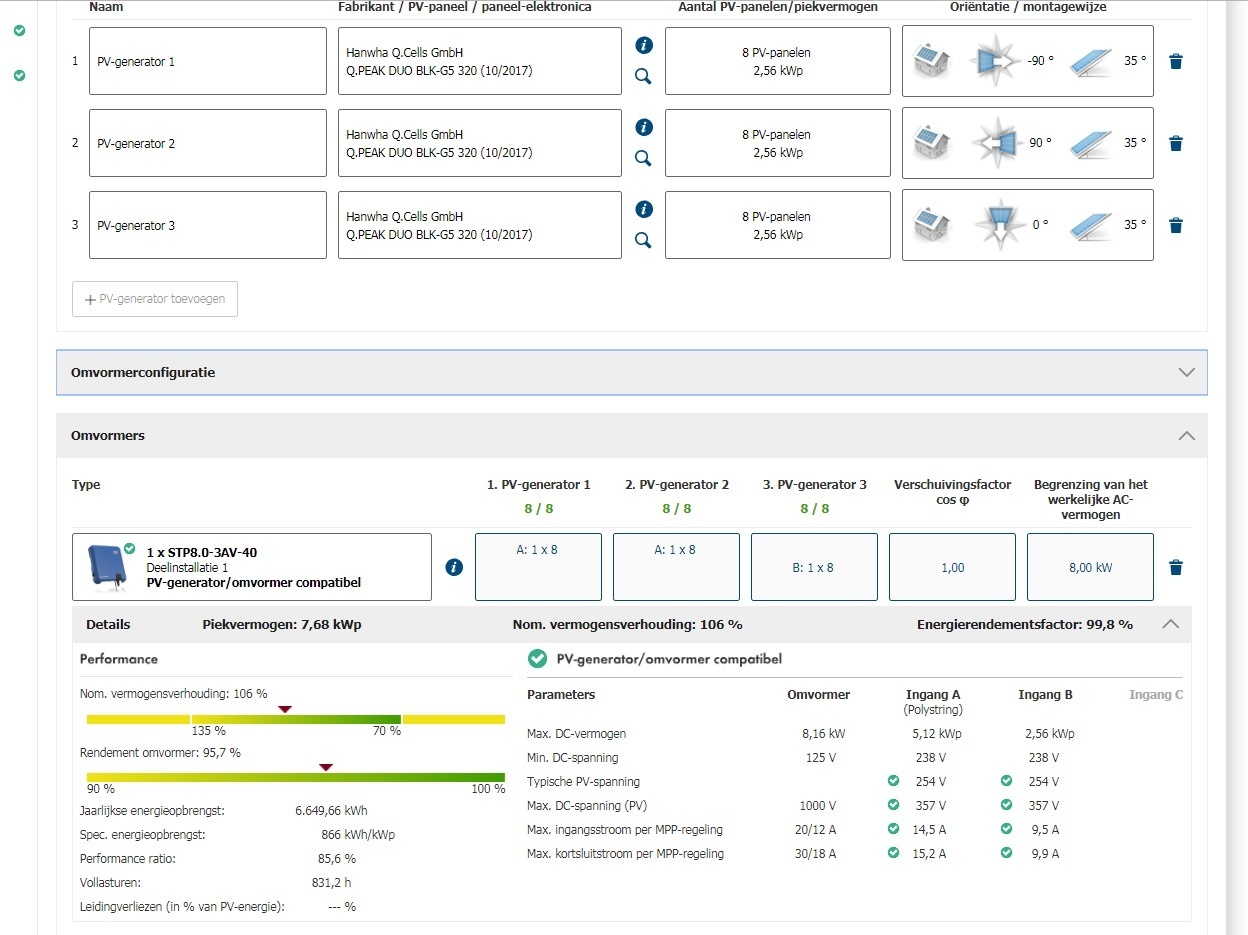The height and width of the screenshot is (935, 1248).
Task: Click cos φ value 1,00 box
Action: click(x=952, y=567)
